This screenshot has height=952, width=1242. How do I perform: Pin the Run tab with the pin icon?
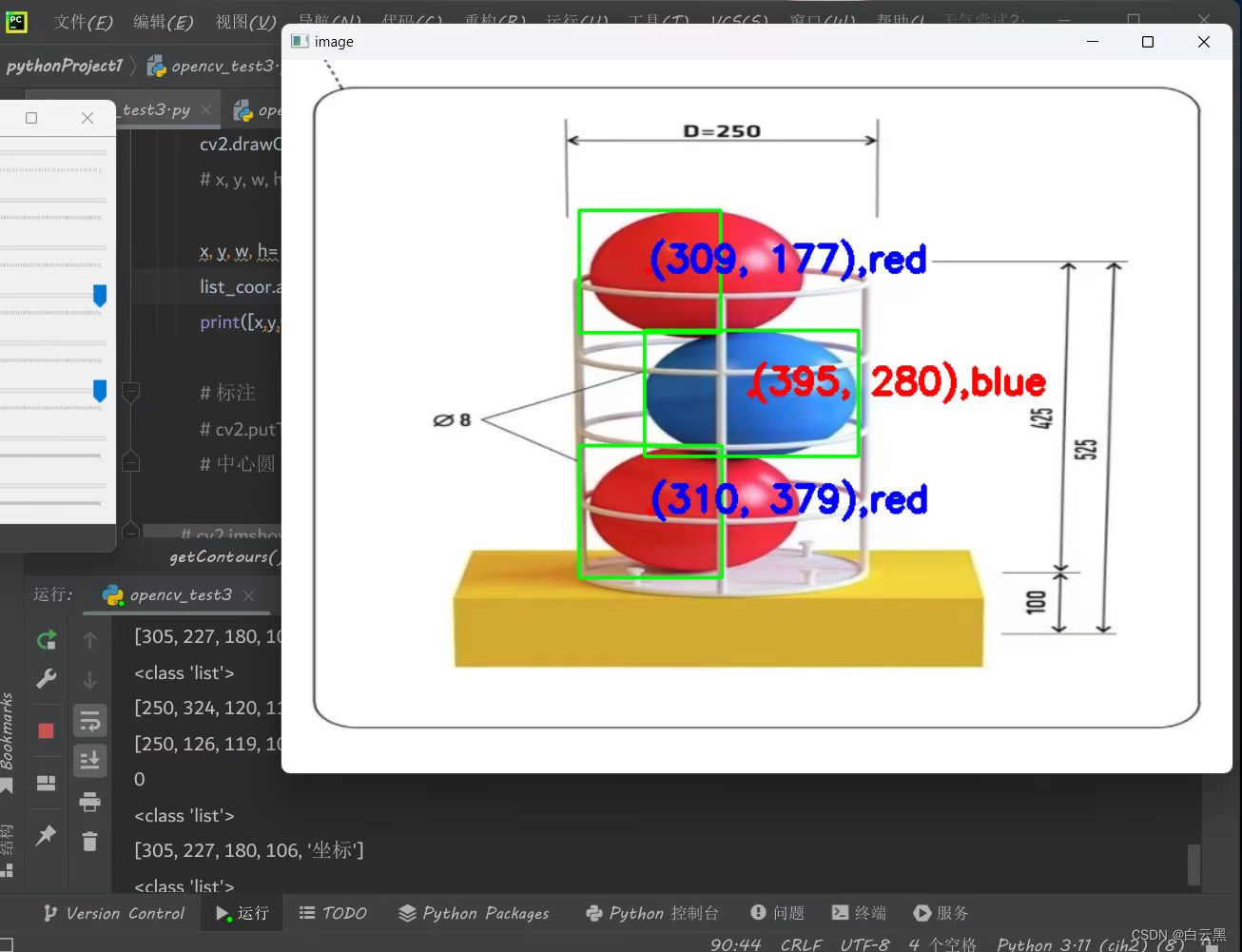point(46,835)
